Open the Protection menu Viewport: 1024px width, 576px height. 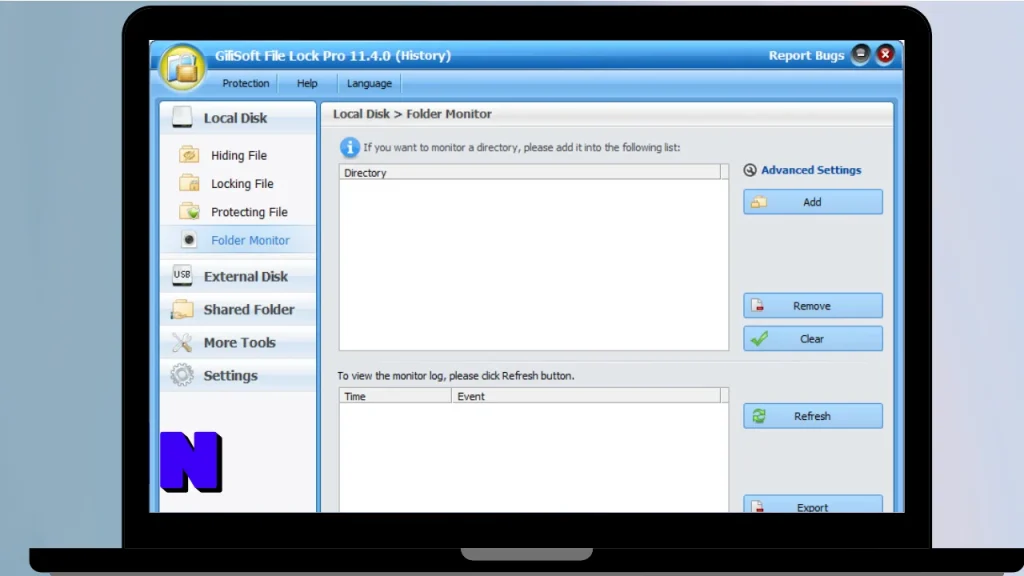coord(246,83)
